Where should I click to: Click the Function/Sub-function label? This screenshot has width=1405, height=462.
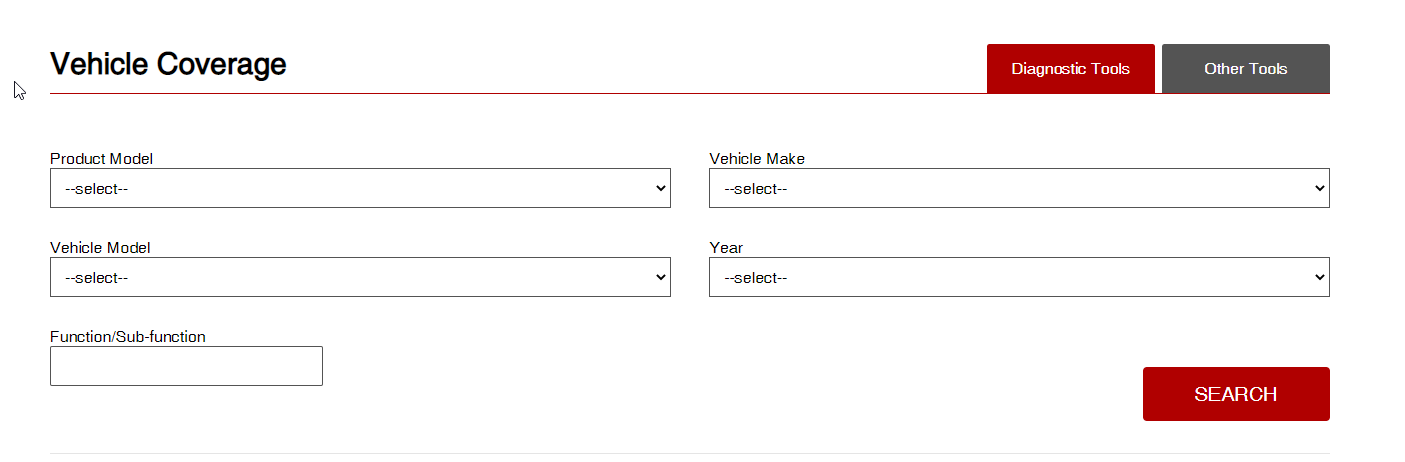pyautogui.click(x=128, y=336)
